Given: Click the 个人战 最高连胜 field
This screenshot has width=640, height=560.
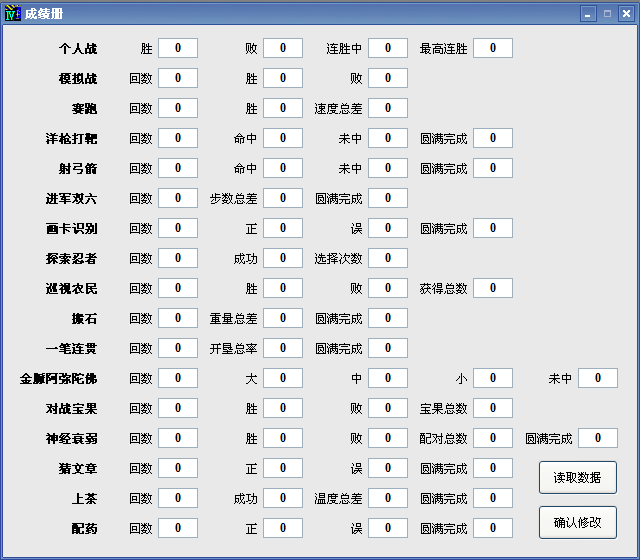Looking at the screenshot, I should pyautogui.click(x=493, y=48).
